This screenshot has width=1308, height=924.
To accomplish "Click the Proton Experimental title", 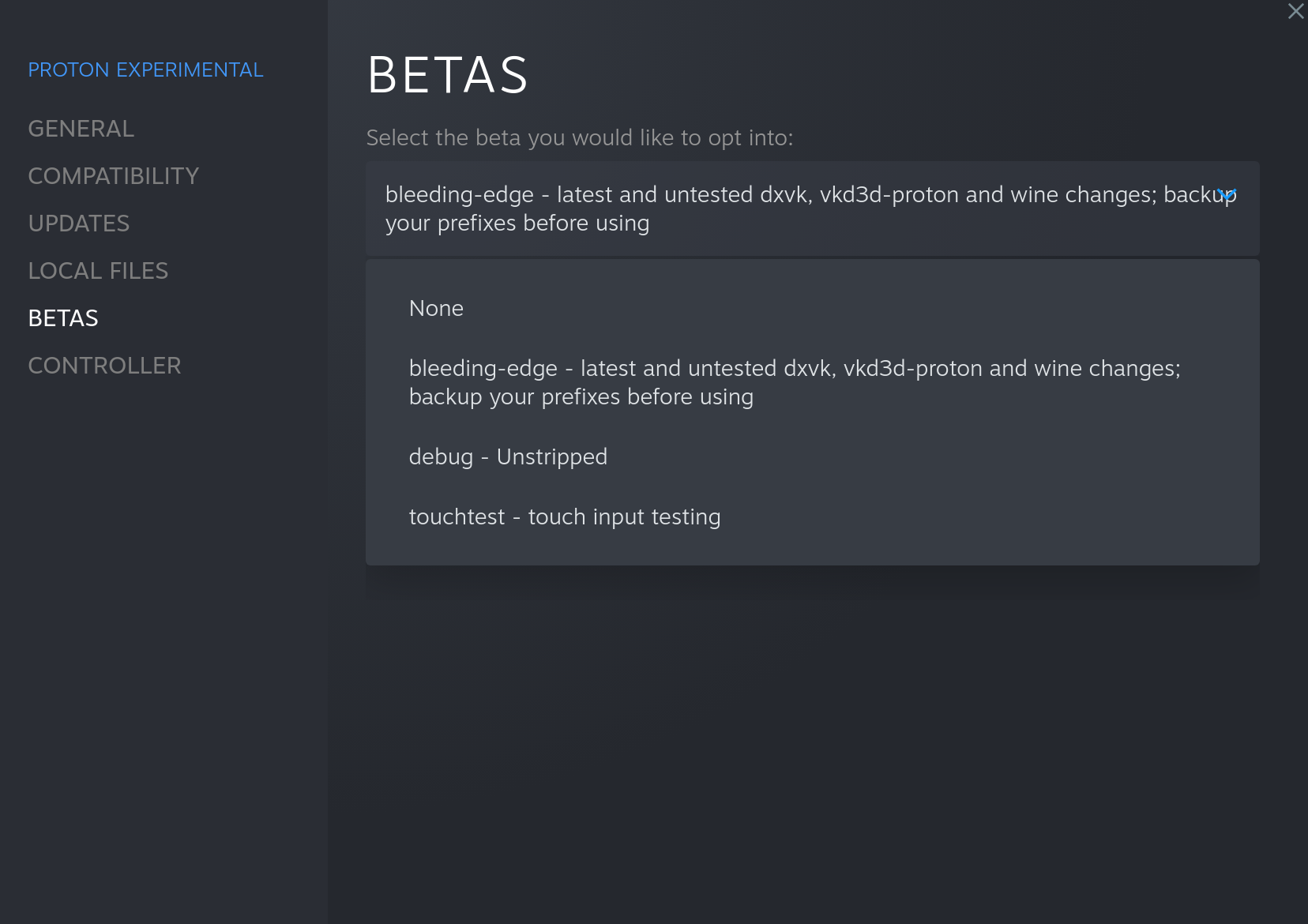I will tap(146, 69).
